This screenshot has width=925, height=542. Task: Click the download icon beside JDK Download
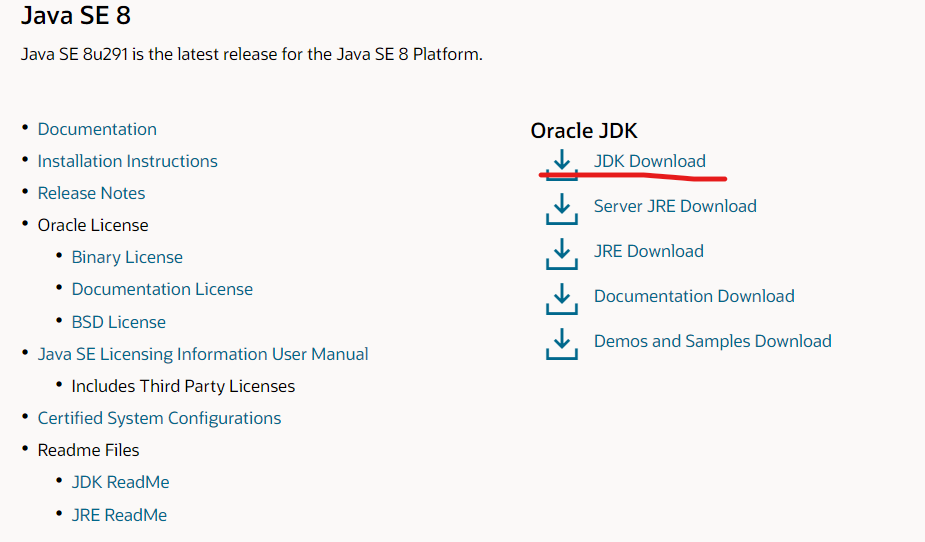pos(562,165)
